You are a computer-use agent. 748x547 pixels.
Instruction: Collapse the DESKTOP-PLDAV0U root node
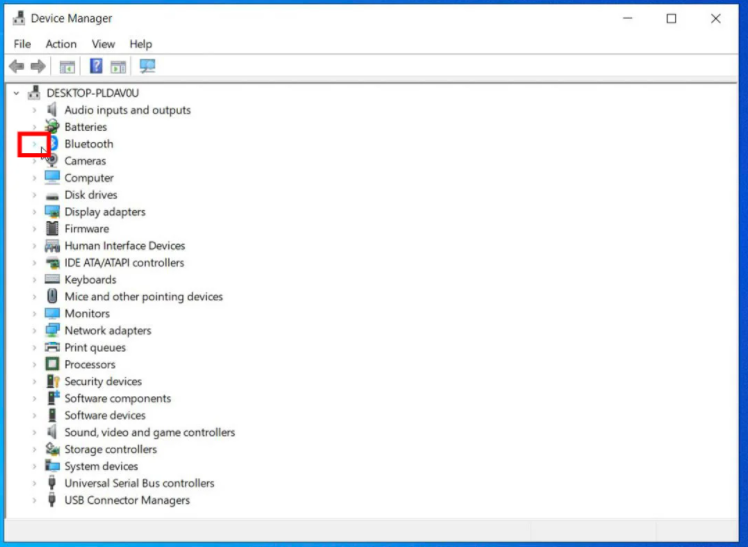(17, 93)
